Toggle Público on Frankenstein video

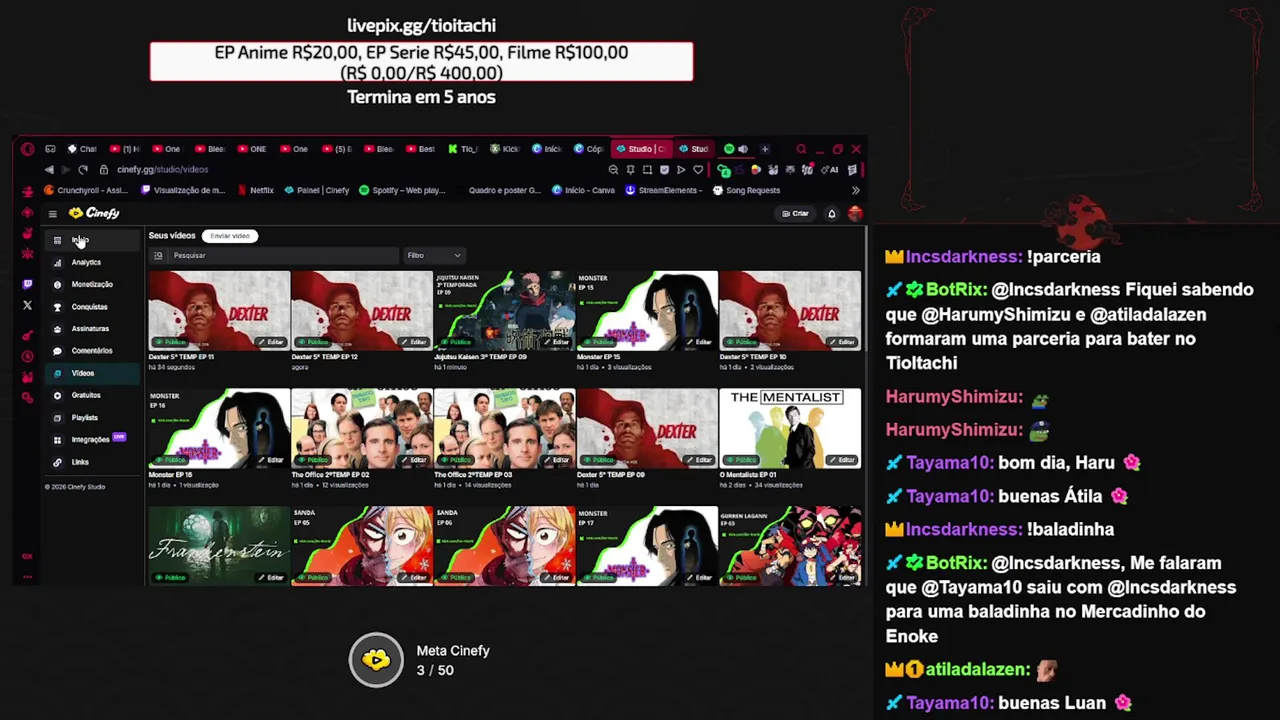pos(171,578)
